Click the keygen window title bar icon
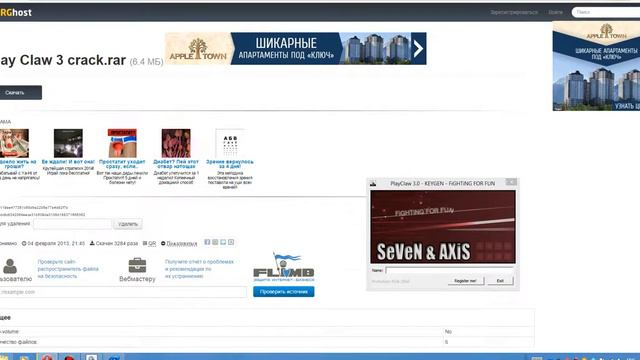The width and height of the screenshot is (640, 360). pyautogui.click(x=373, y=184)
